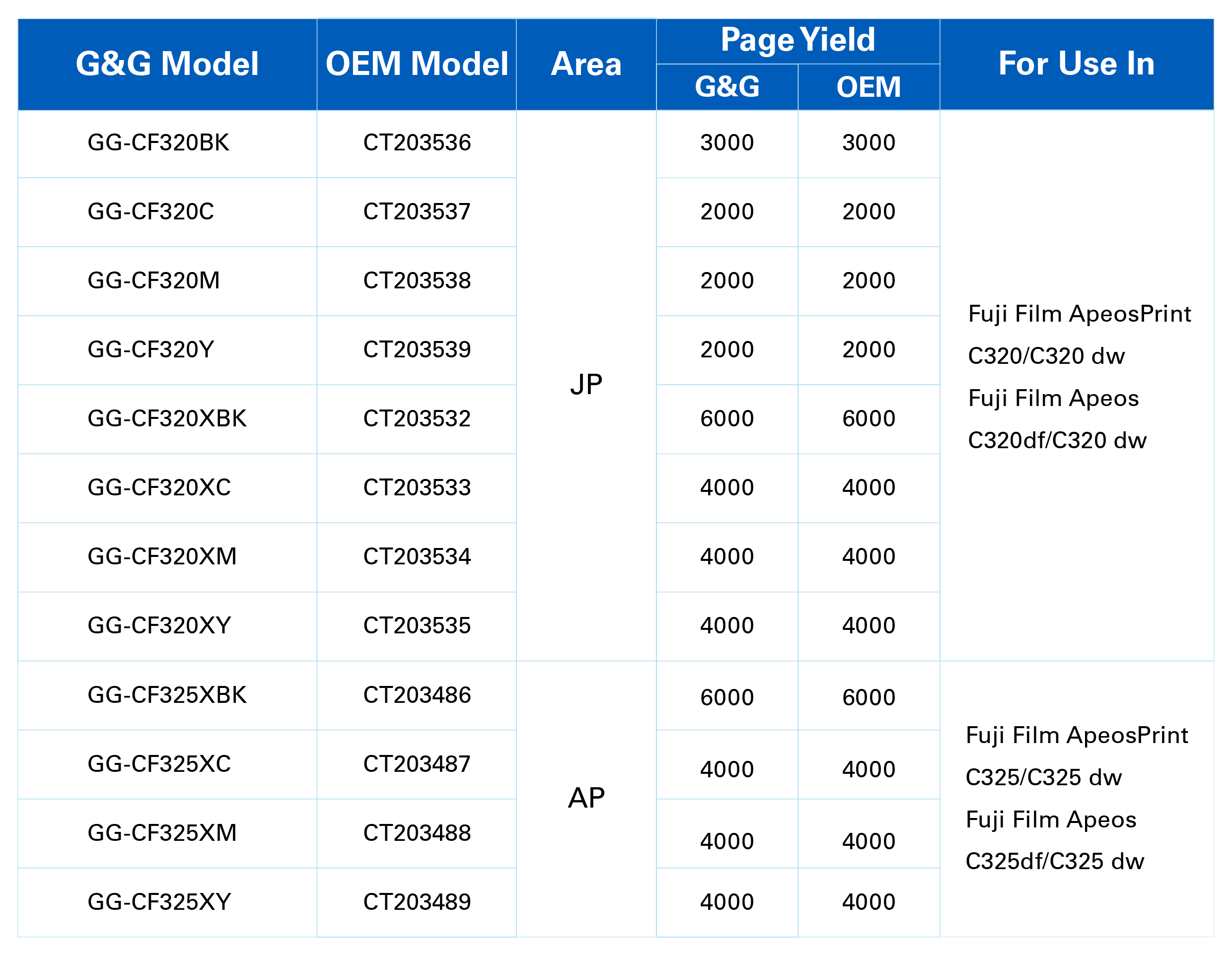
Task: Click OEM code CT203486
Action: point(417,694)
